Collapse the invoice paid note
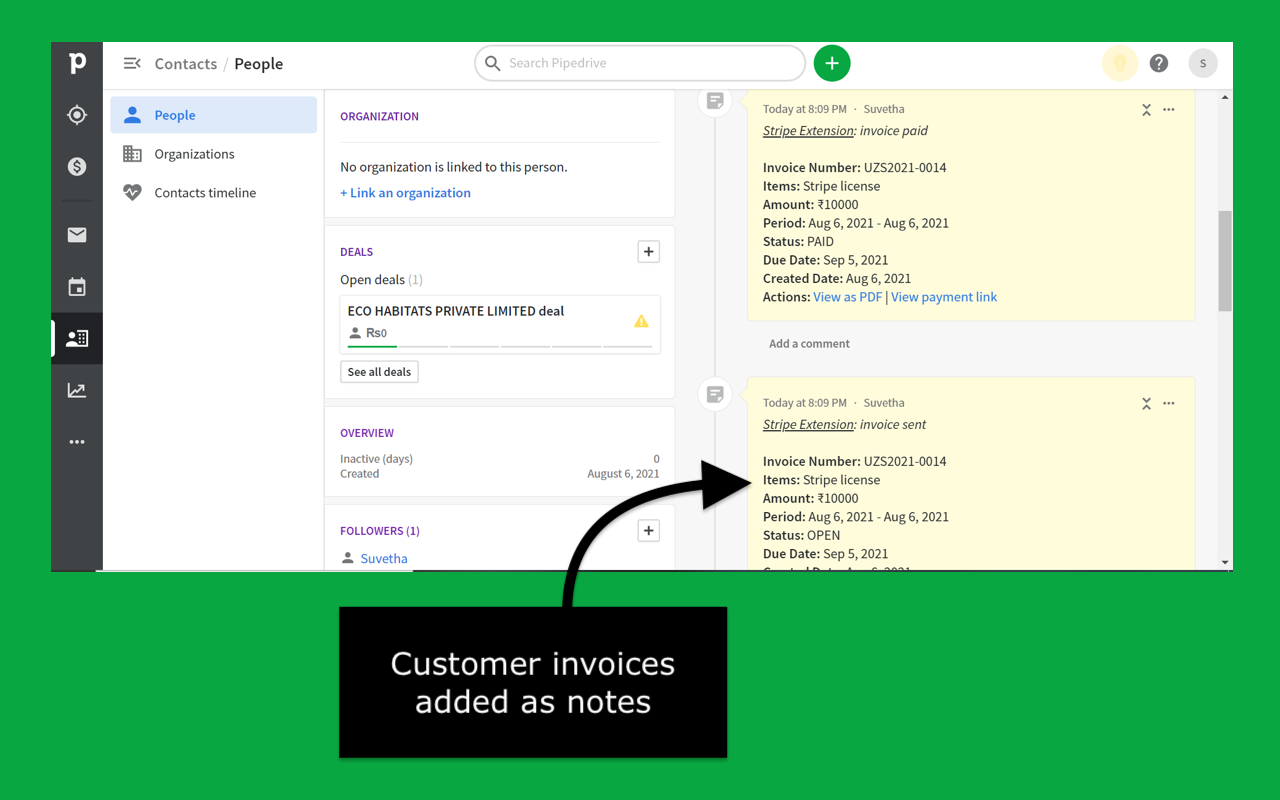The width and height of the screenshot is (1280, 800). click(x=1146, y=110)
